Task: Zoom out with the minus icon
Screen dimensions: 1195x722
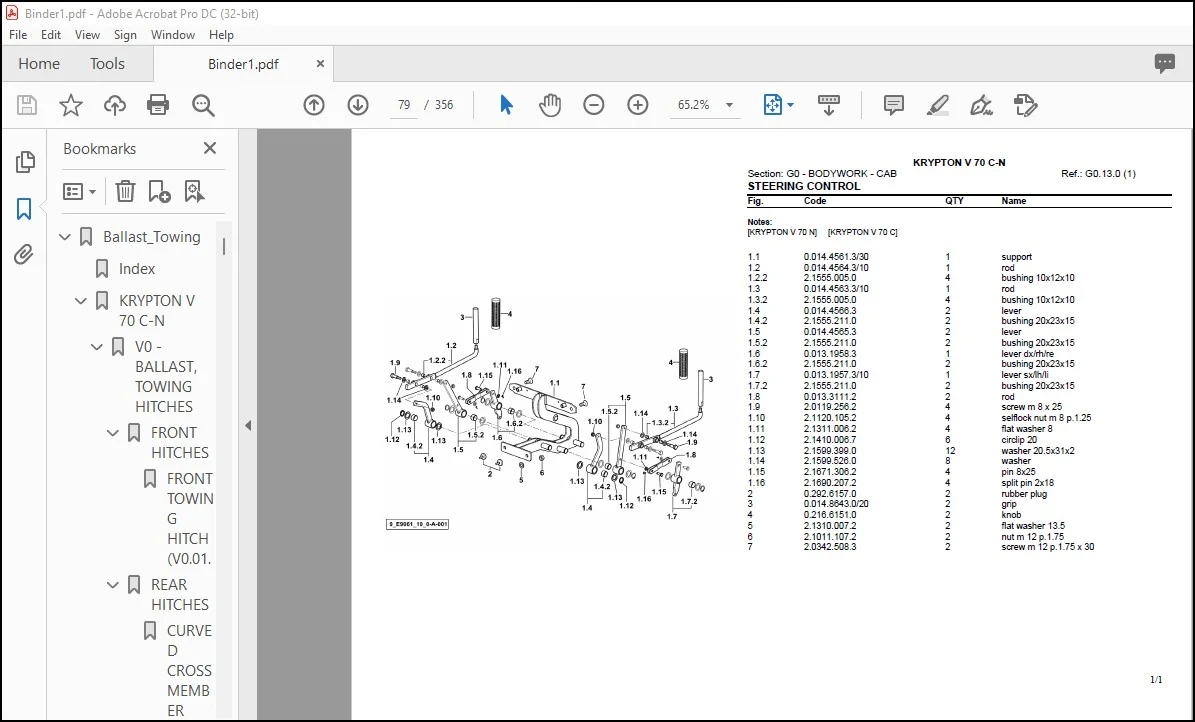Action: (594, 105)
